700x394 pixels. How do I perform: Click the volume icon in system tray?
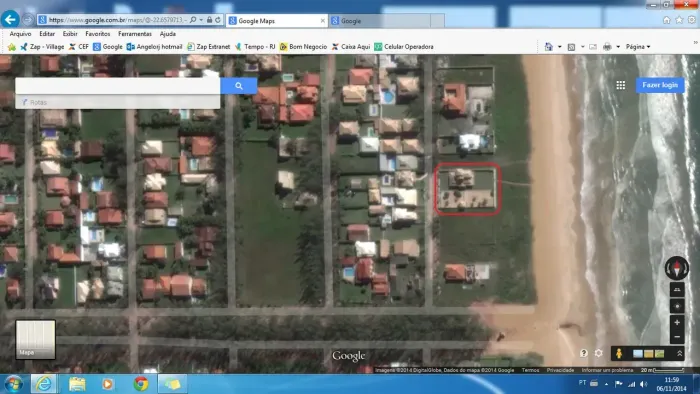point(643,384)
